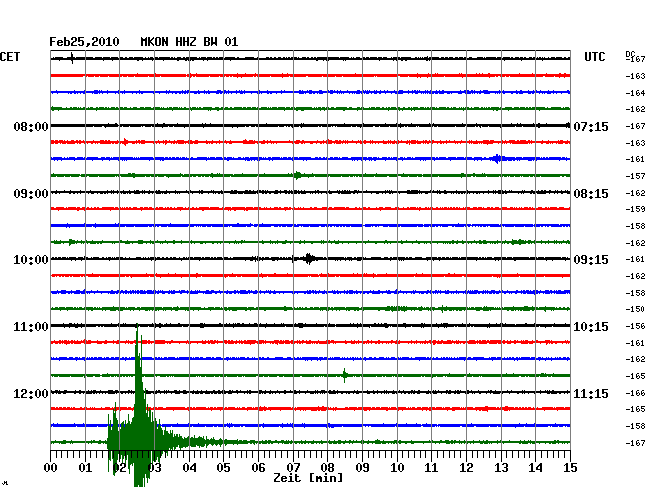This screenshot has height=494, width=650.
Task: Click the DC offset value -164
Action: pos(635,93)
